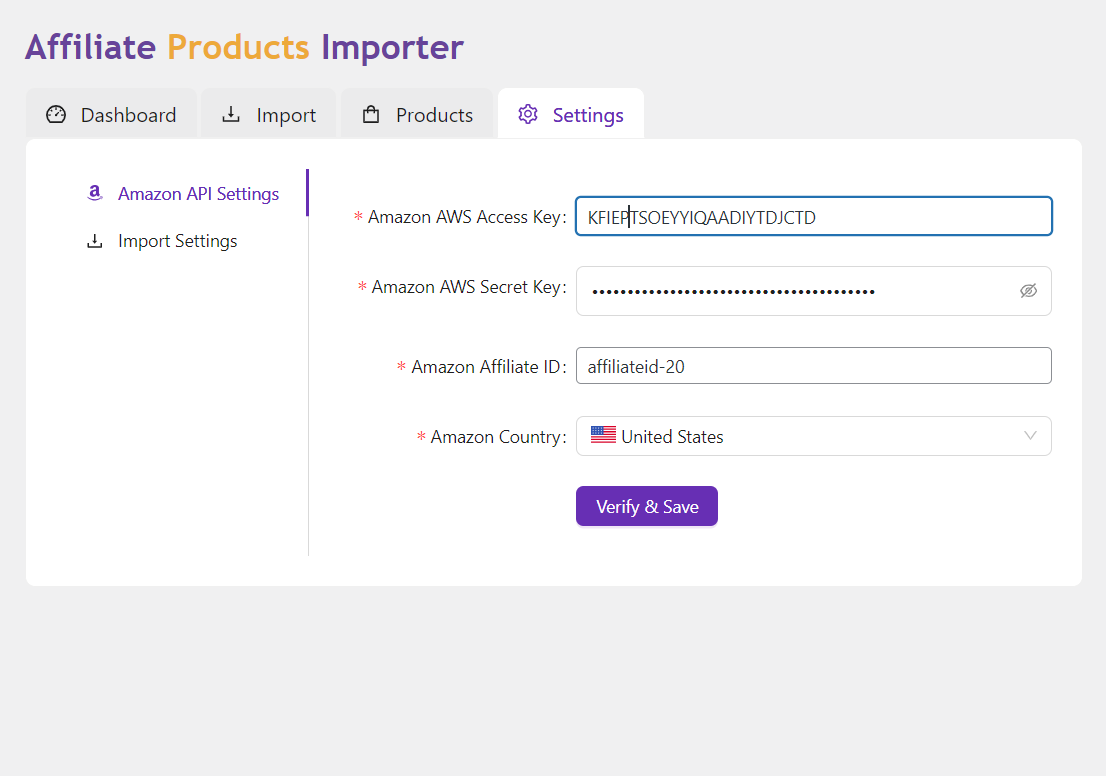Click the Products shopping bag icon
The height and width of the screenshot is (776, 1106).
pyautogui.click(x=371, y=115)
